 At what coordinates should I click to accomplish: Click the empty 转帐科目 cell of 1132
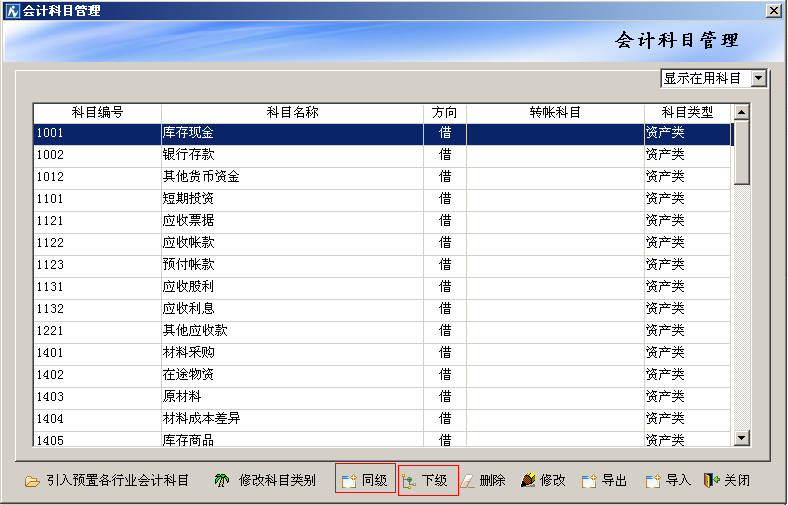pos(555,309)
